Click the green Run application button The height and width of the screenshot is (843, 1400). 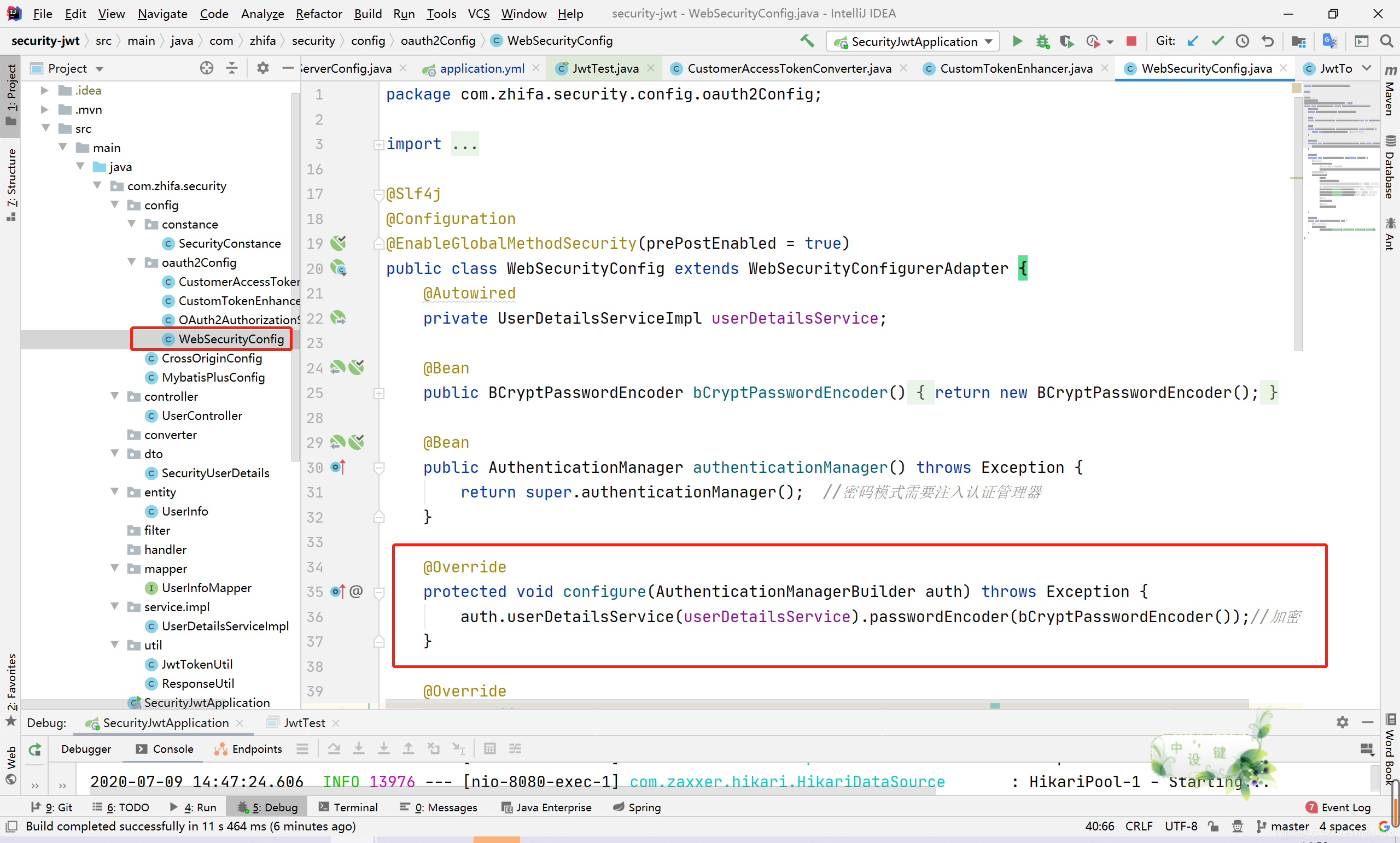coord(1017,41)
